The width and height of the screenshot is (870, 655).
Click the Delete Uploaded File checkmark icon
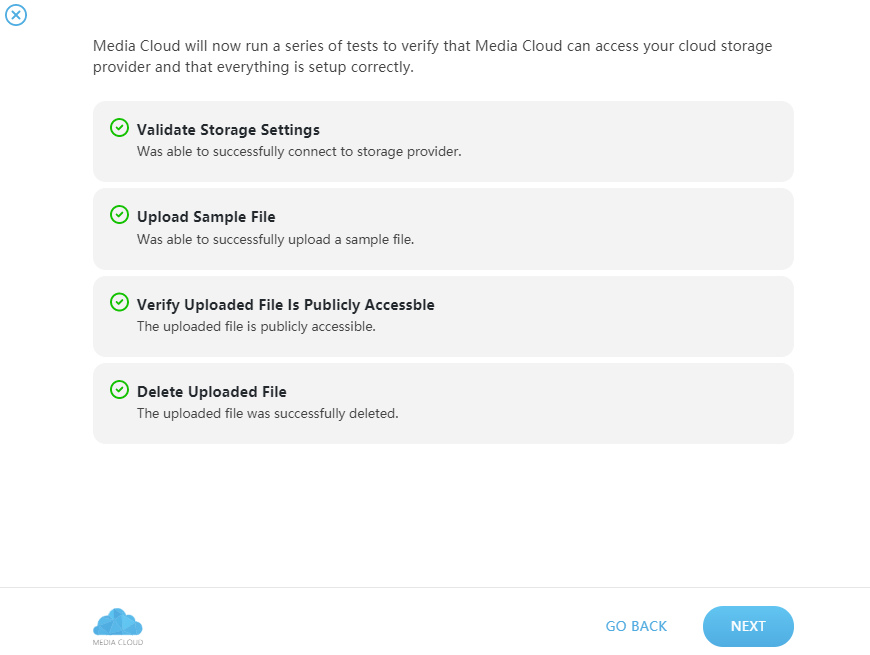point(119,389)
